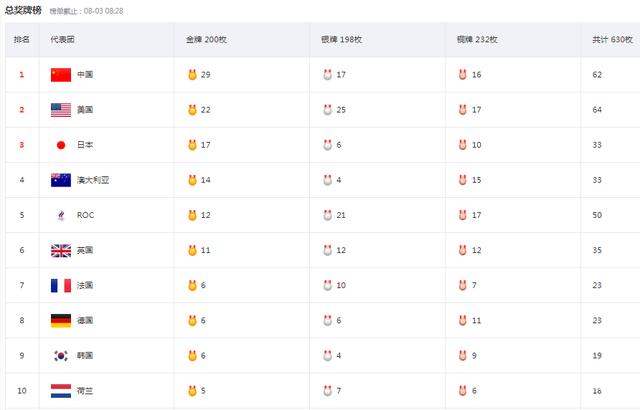Click USA's silver medal icon

(x=327, y=110)
